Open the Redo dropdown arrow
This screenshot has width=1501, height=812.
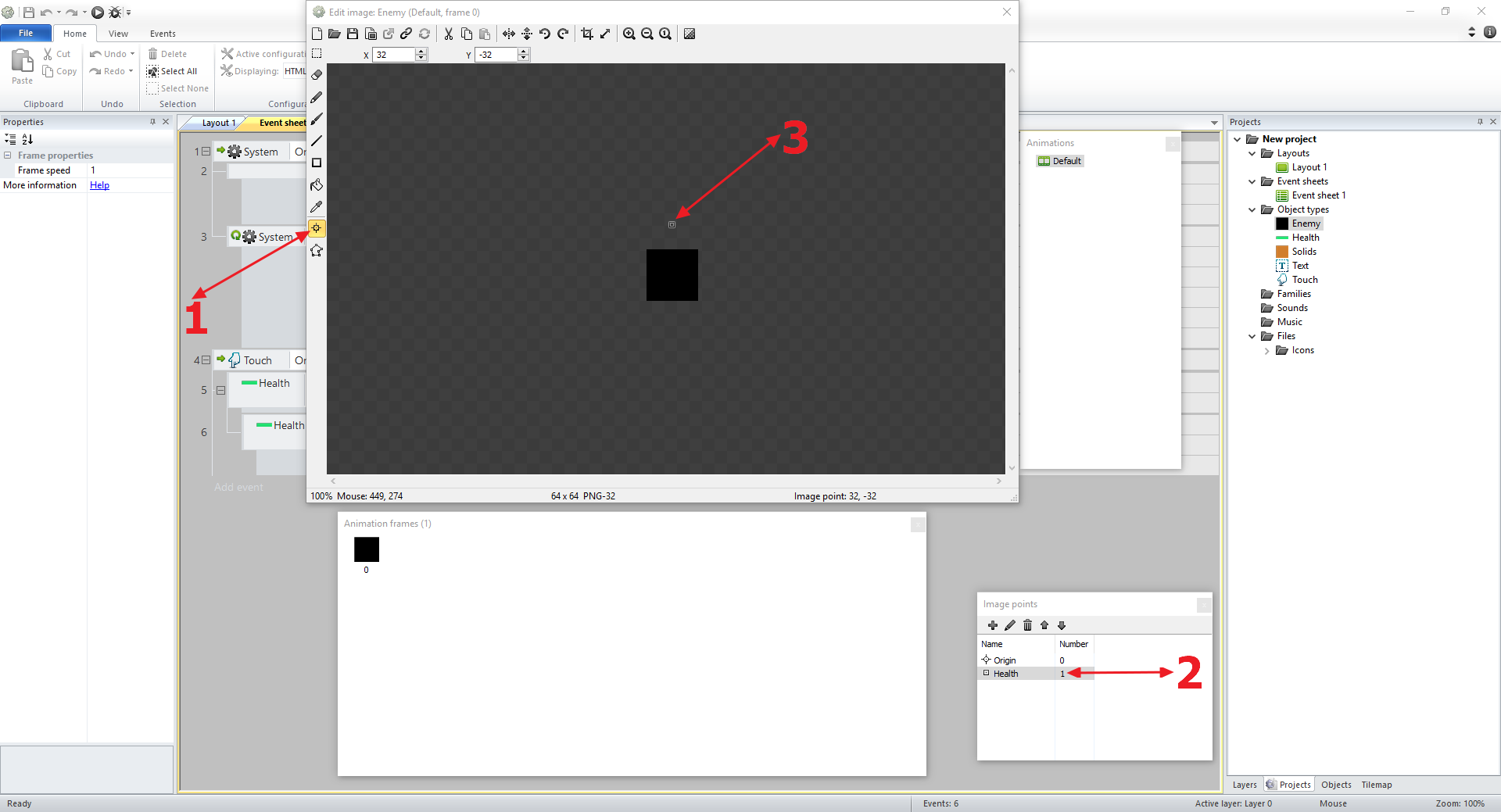click(131, 71)
